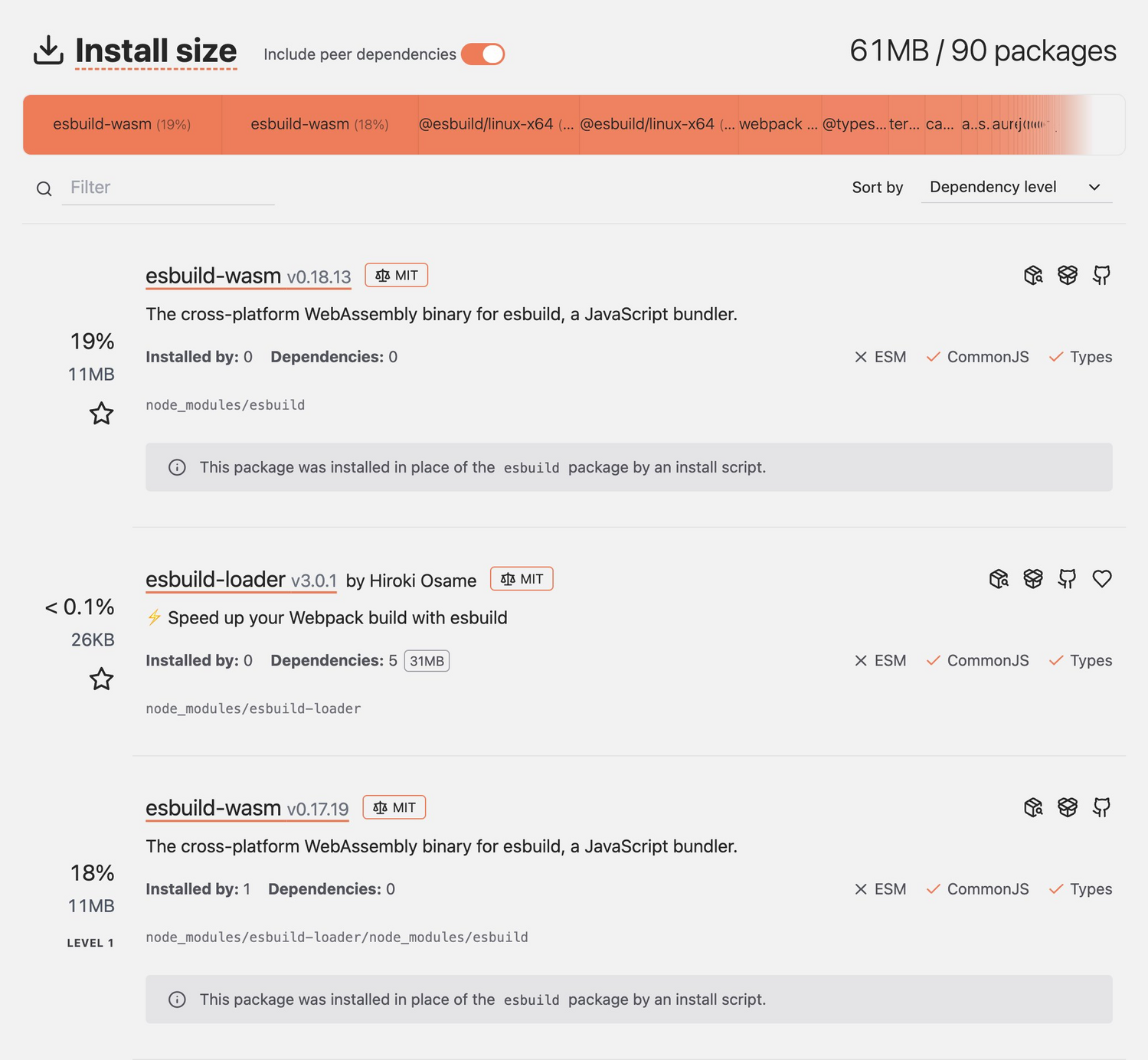Viewport: 1148px width, 1060px height.
Task: Click LEVEL 1 label
Action: point(90,943)
